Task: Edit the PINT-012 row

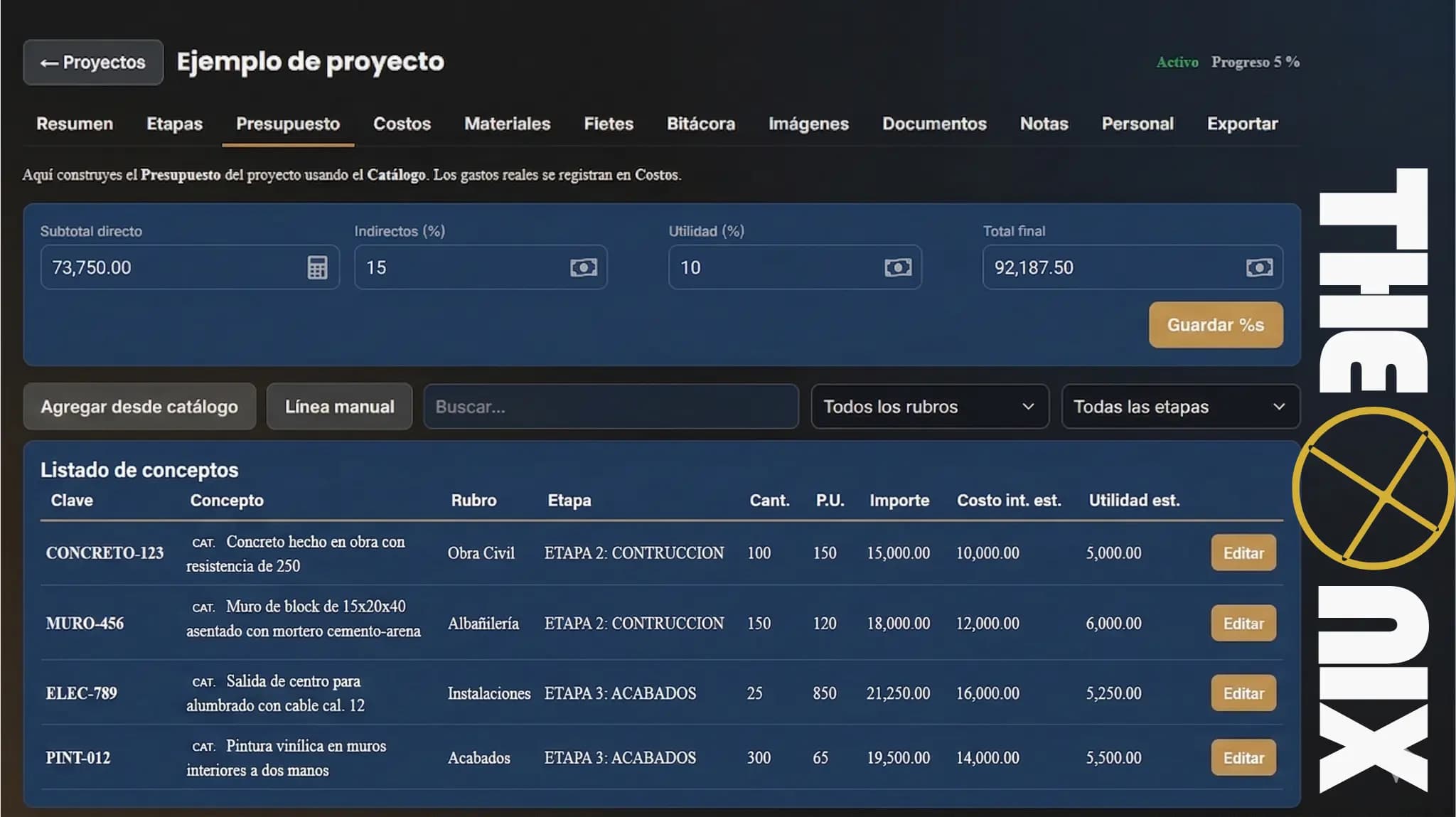Action: (x=1243, y=758)
